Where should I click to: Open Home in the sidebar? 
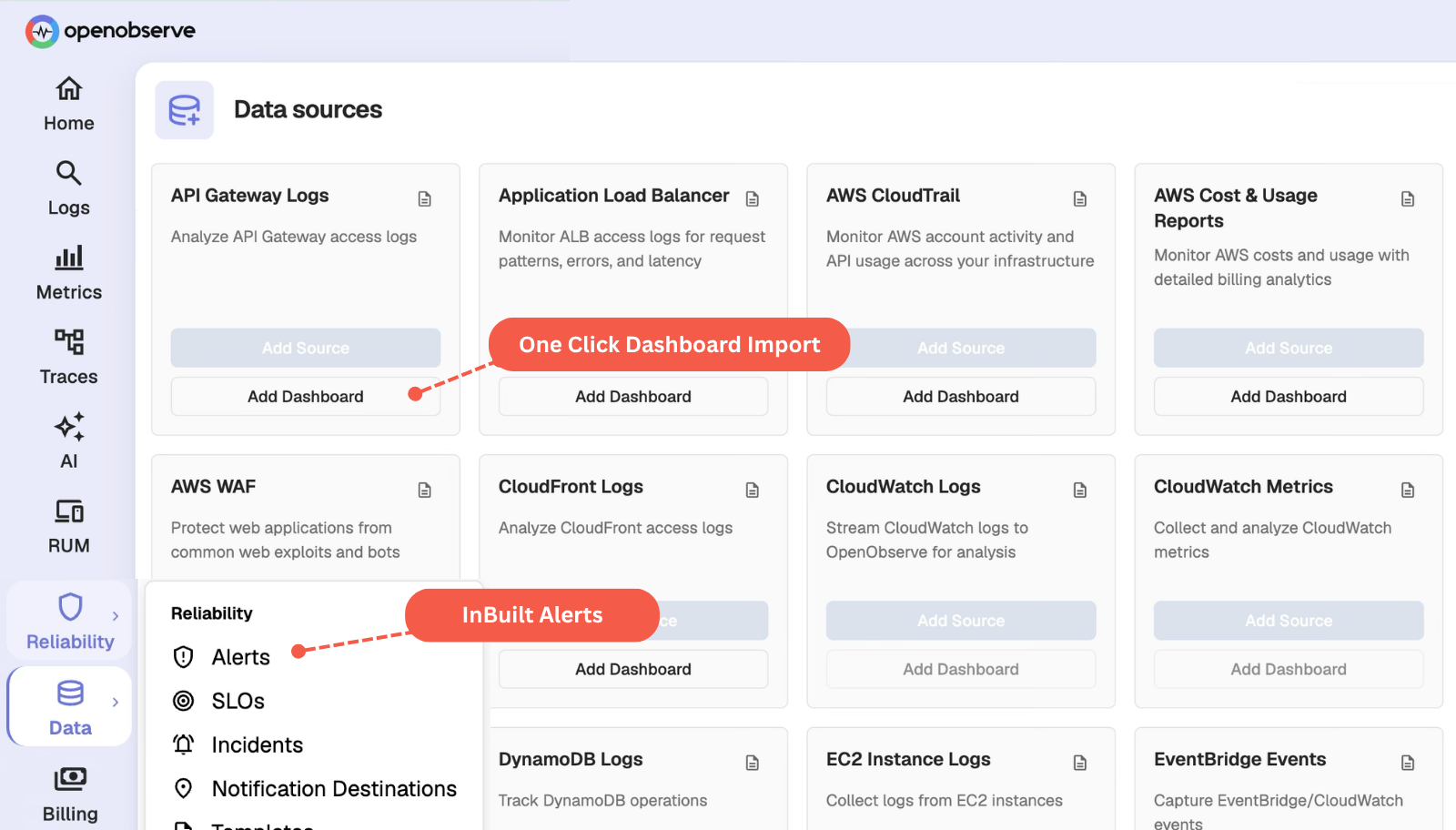pos(69,105)
